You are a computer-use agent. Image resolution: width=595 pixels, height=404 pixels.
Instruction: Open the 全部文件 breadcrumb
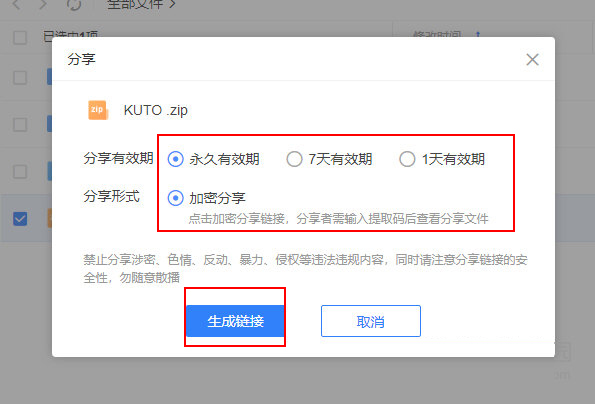[135, 5]
